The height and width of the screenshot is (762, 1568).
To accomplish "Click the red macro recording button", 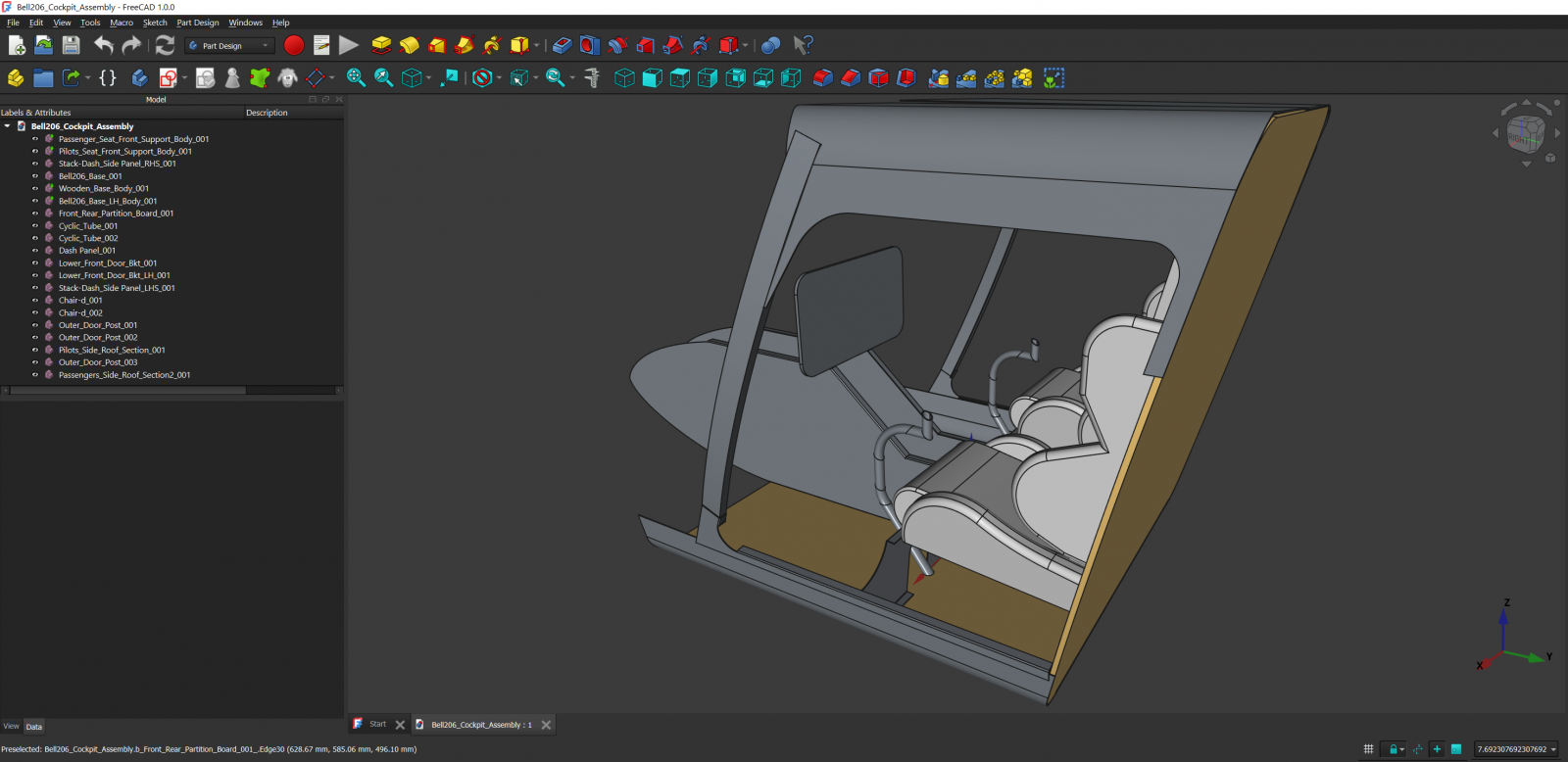I will tap(293, 45).
